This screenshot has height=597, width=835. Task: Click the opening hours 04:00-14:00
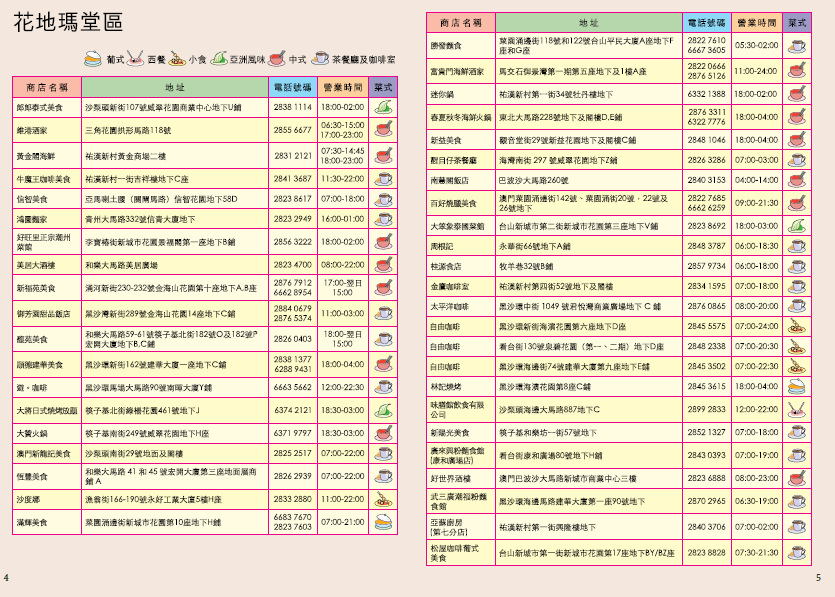pos(756,180)
